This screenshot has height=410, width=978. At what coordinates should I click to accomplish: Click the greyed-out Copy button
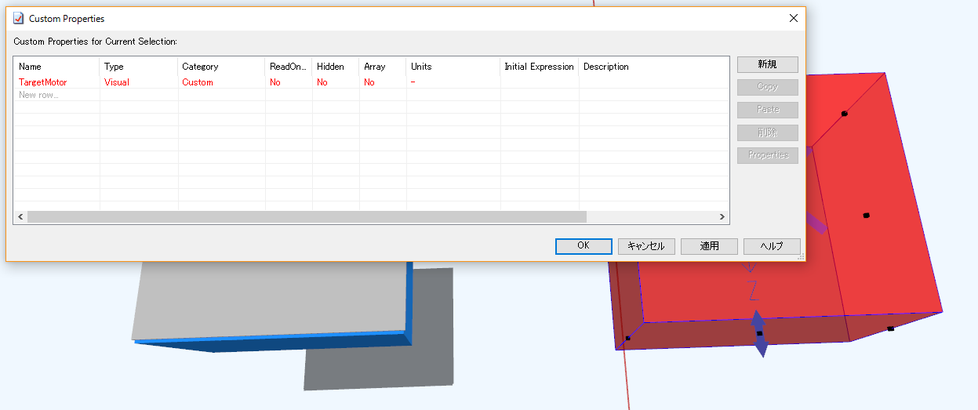click(767, 87)
